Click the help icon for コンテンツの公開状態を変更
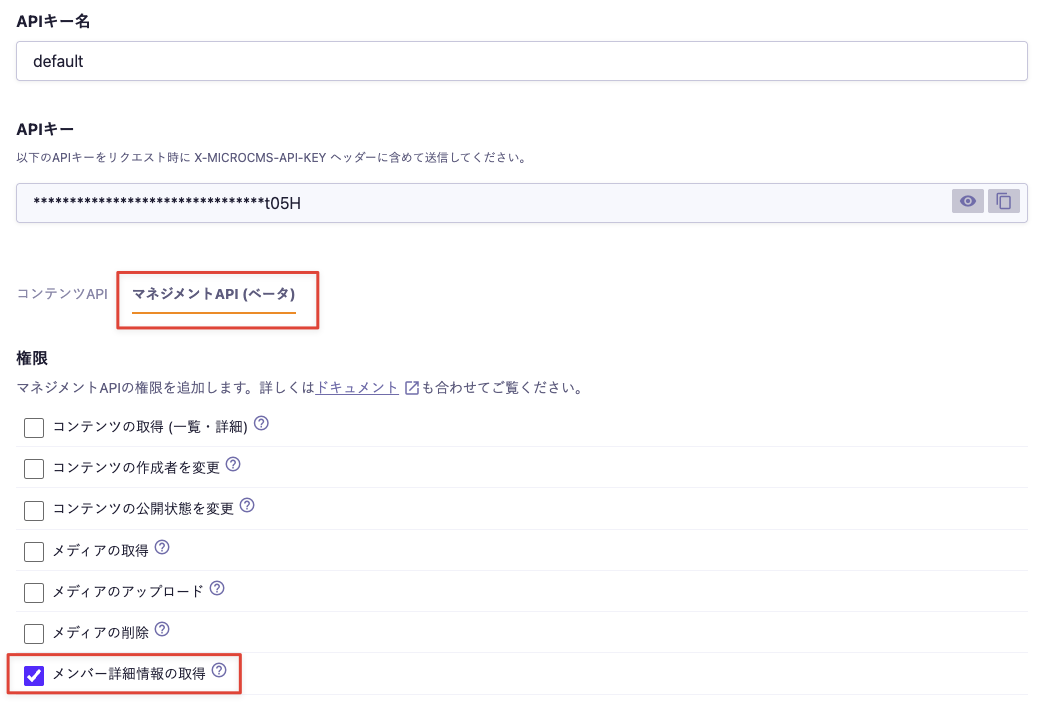Image resolution: width=1048 pixels, height=712 pixels. [247, 506]
